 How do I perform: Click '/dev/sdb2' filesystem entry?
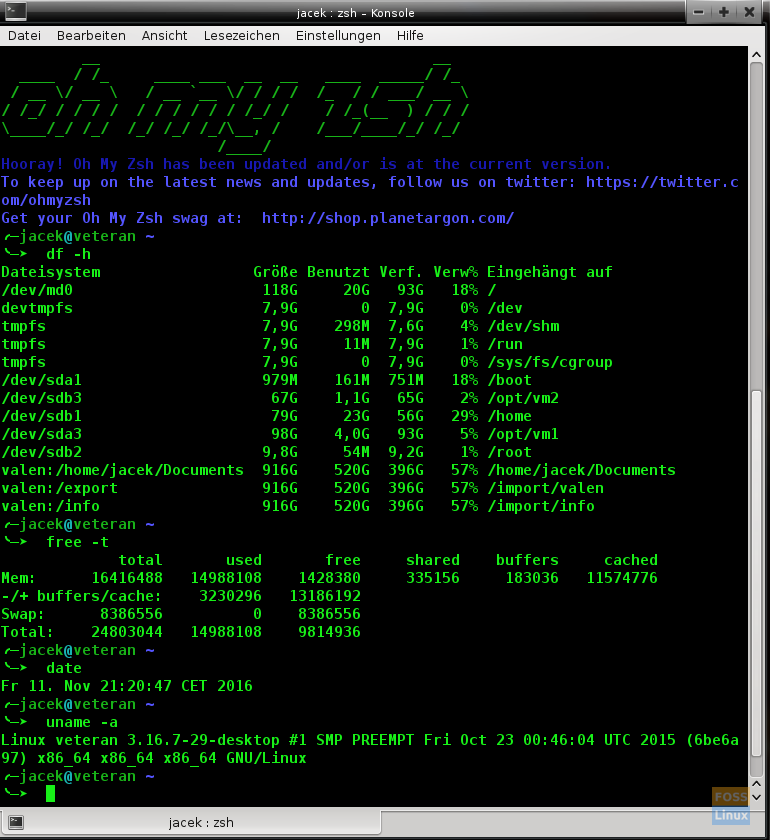pos(41,452)
